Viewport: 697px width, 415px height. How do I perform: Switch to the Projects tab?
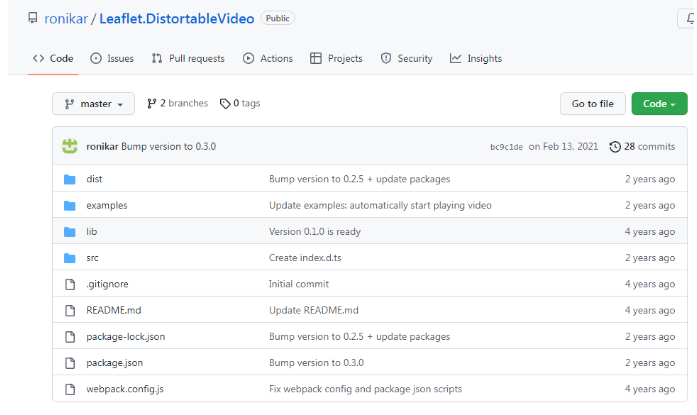click(336, 59)
